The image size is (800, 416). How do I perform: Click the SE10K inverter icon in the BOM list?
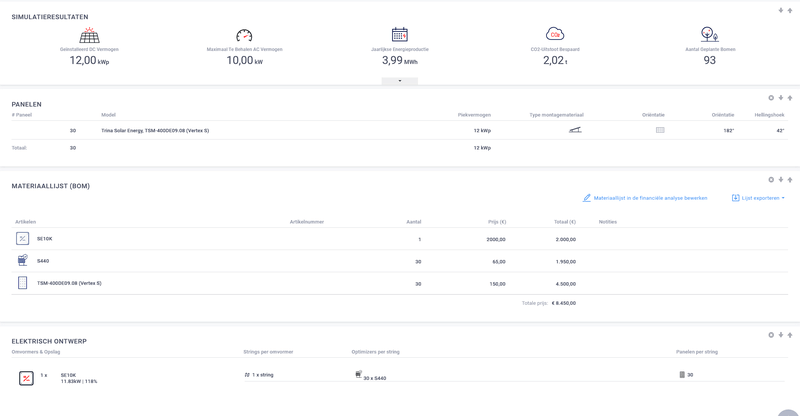pyautogui.click(x=22, y=238)
